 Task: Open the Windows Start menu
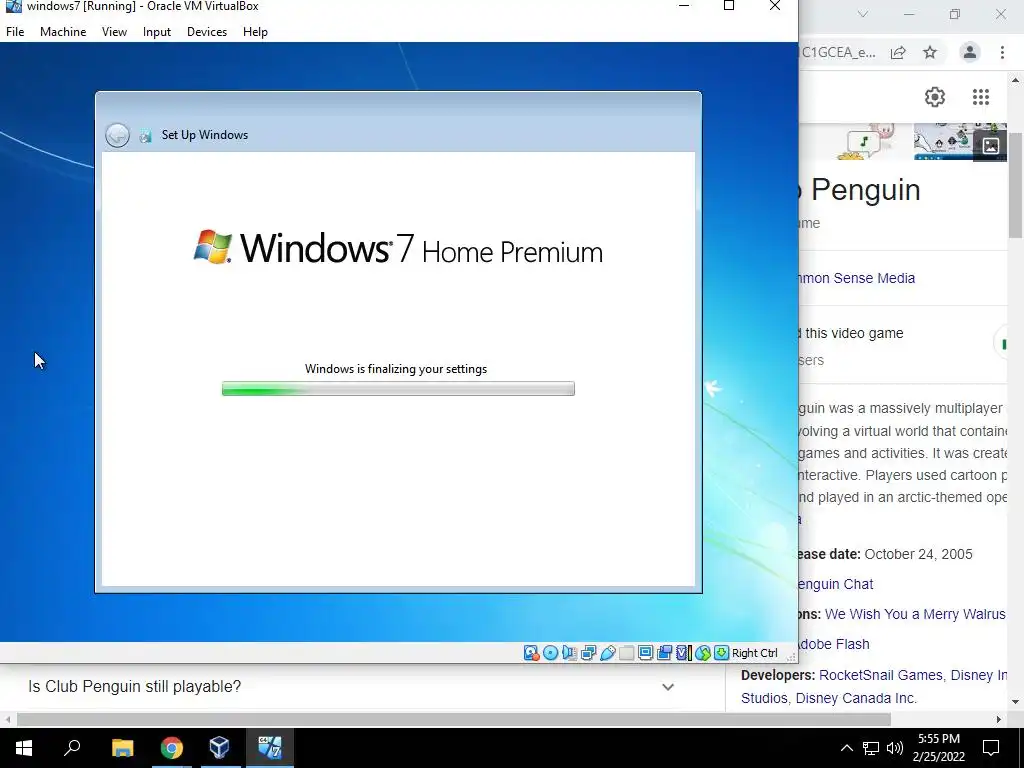pos(24,747)
